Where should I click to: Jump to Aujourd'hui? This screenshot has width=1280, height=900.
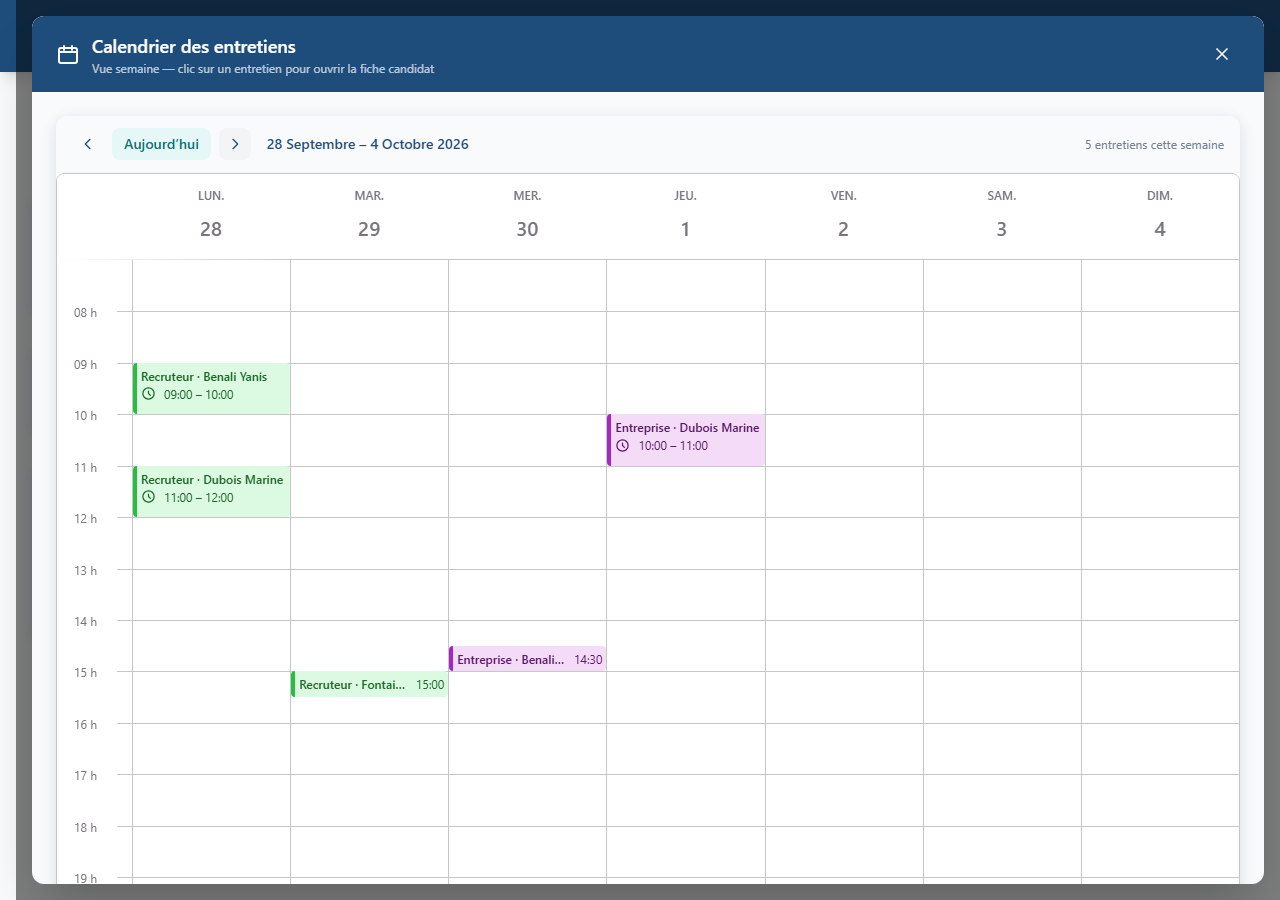(x=161, y=144)
